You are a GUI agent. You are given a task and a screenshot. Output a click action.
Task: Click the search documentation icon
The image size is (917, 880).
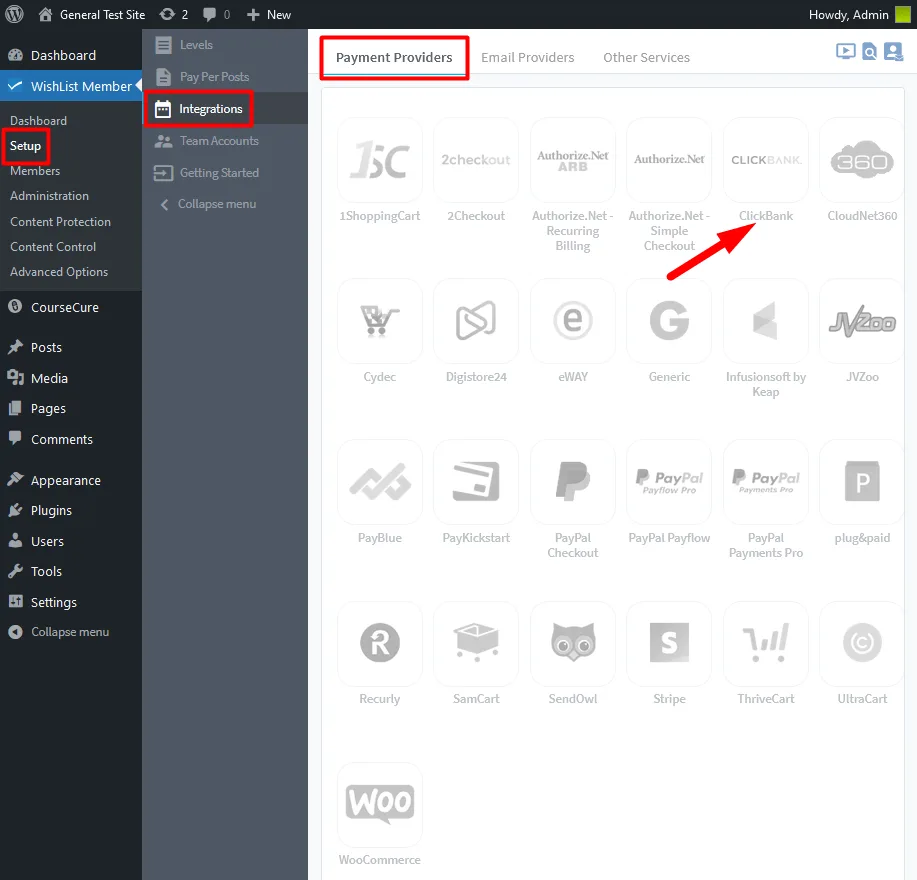(x=870, y=51)
